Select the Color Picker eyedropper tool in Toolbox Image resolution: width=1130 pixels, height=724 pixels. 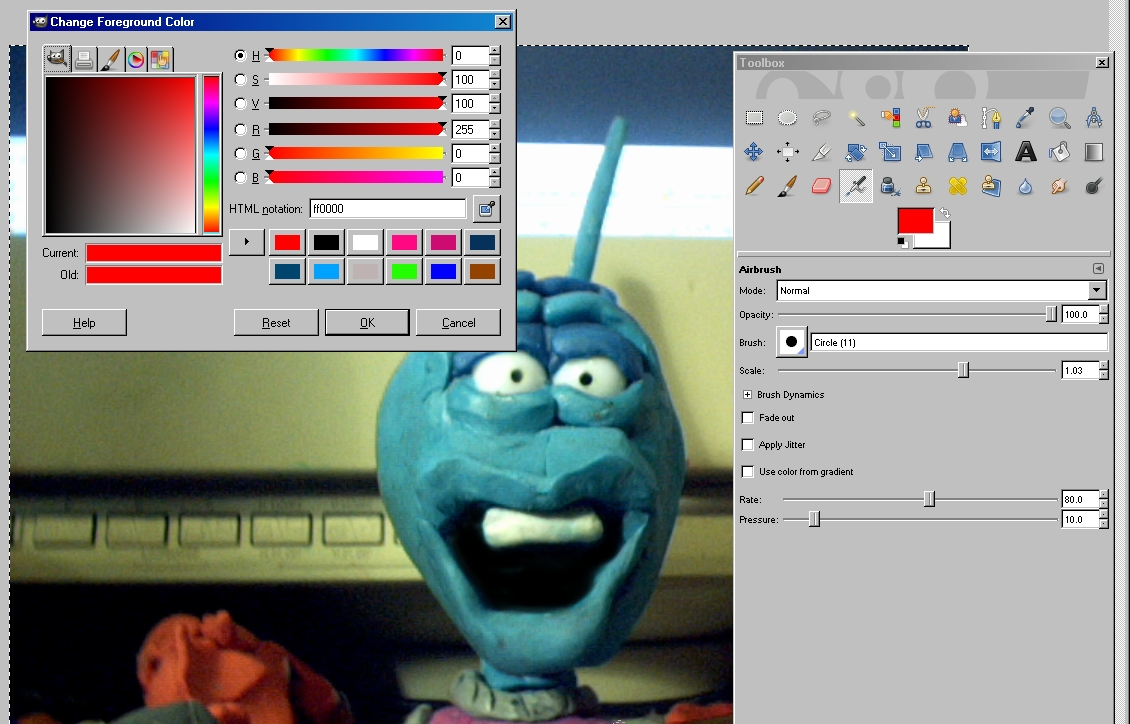[x=1025, y=118]
